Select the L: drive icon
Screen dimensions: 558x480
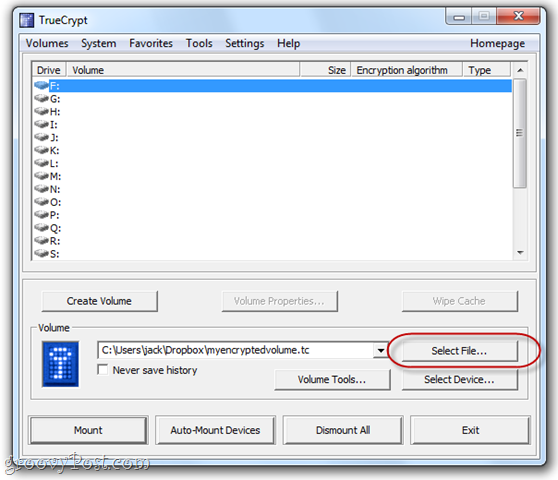pyautogui.click(x=41, y=163)
